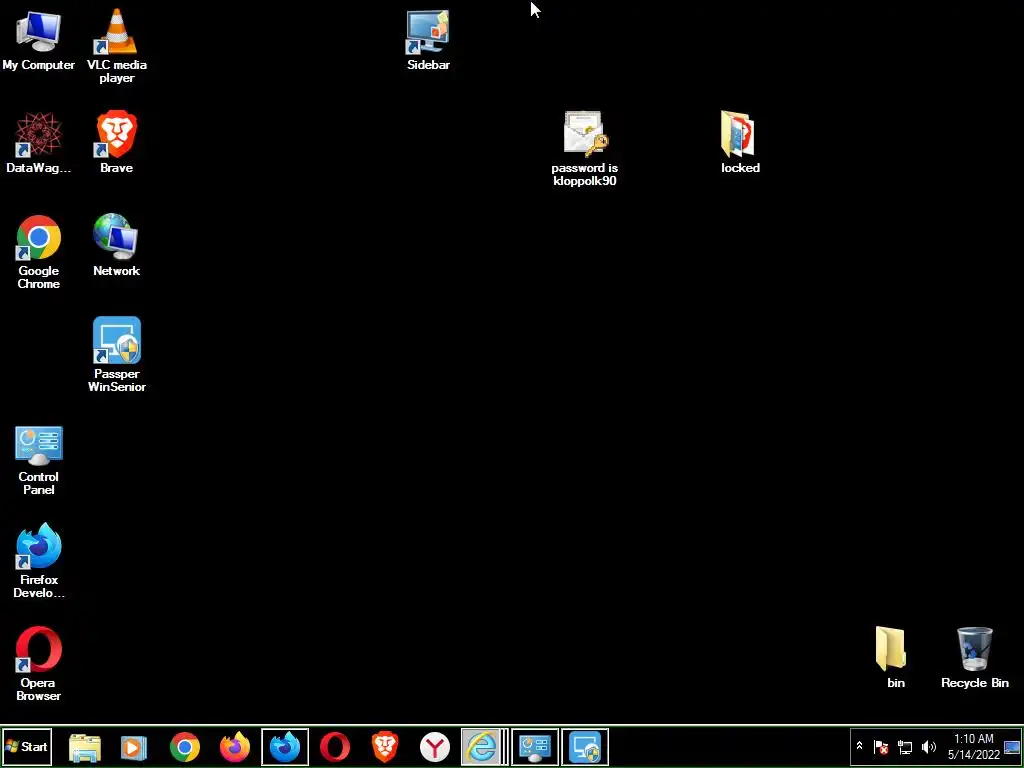Select the 'locked' folder icon
1024x768 pixels.
click(x=740, y=142)
